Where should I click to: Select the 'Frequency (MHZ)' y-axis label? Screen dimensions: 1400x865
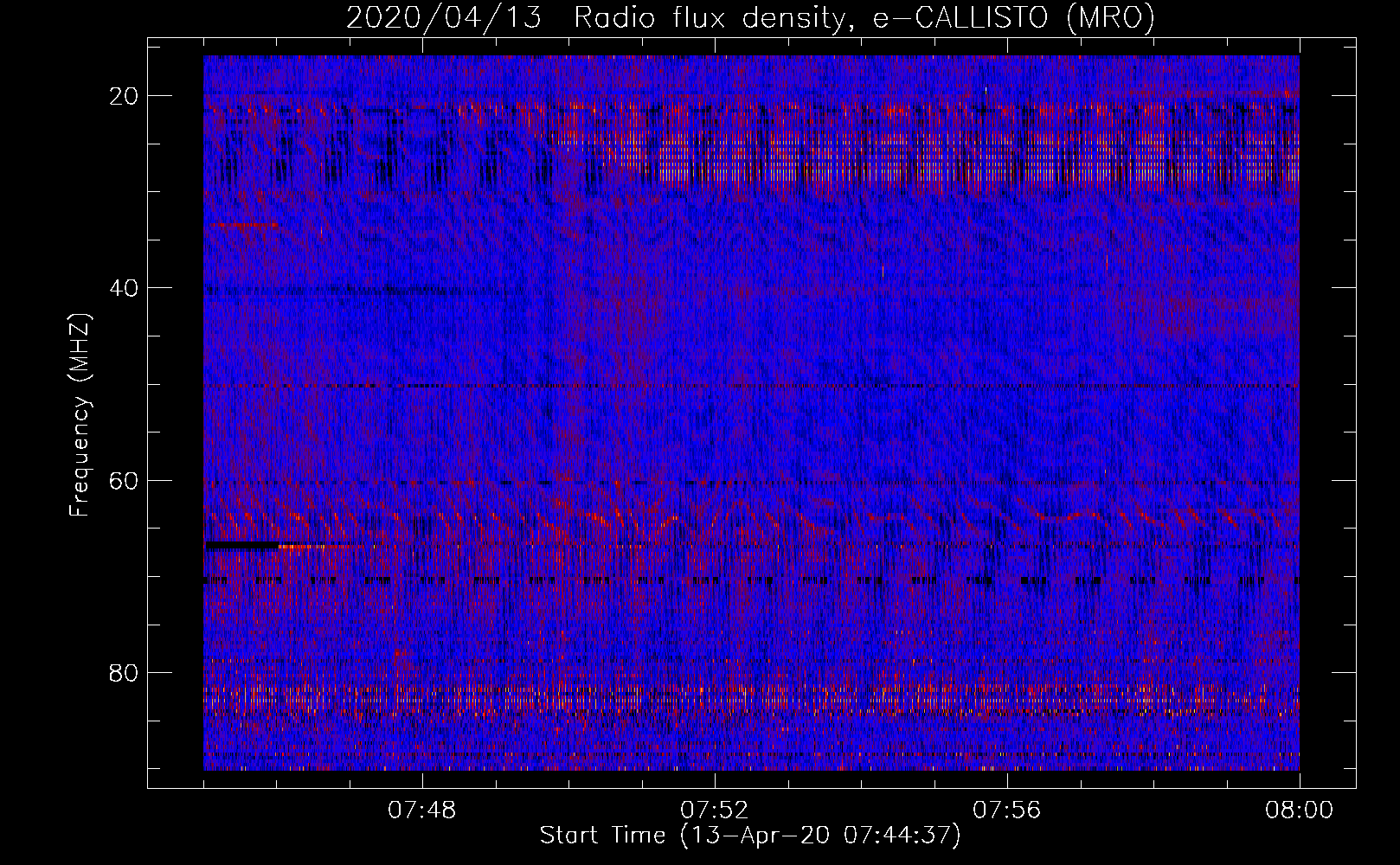pyautogui.click(x=80, y=415)
